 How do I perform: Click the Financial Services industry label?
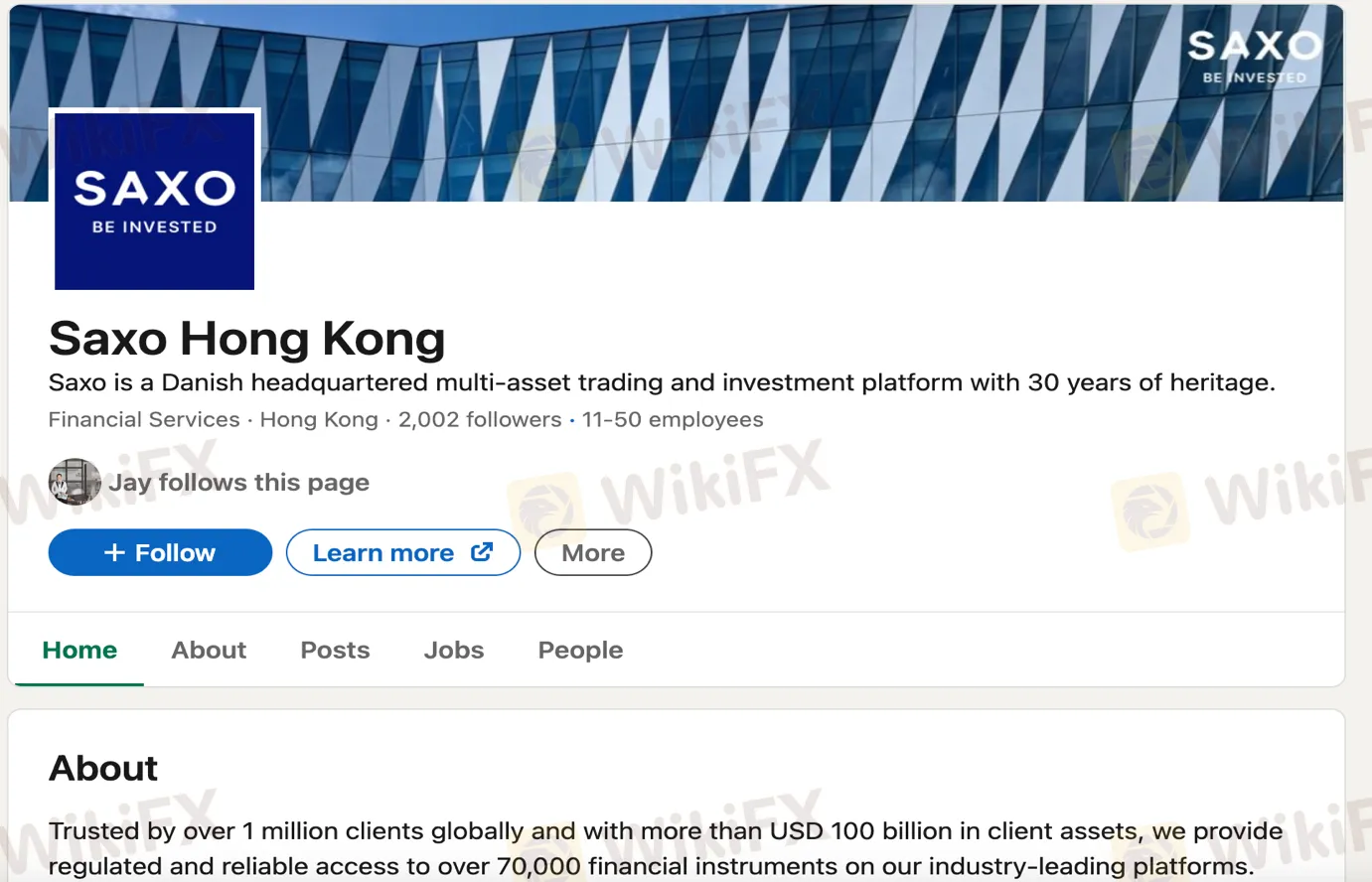tap(144, 420)
